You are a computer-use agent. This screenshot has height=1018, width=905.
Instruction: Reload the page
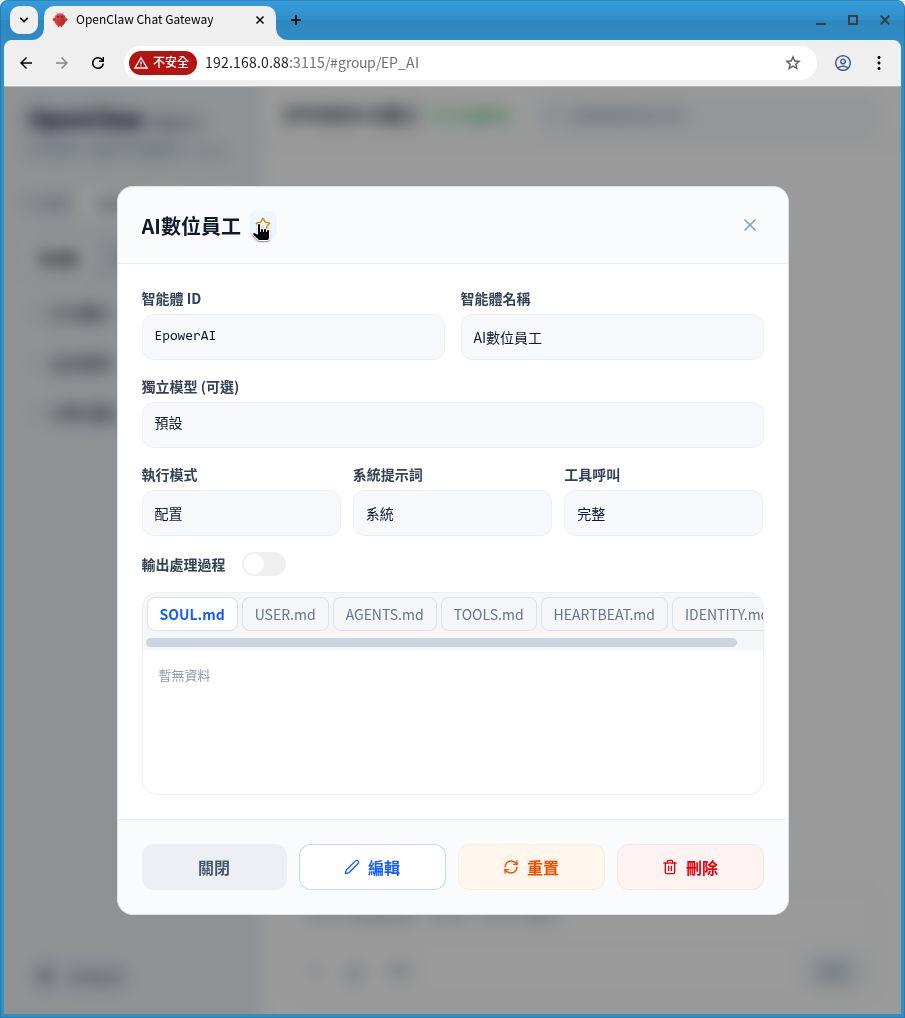click(x=98, y=63)
